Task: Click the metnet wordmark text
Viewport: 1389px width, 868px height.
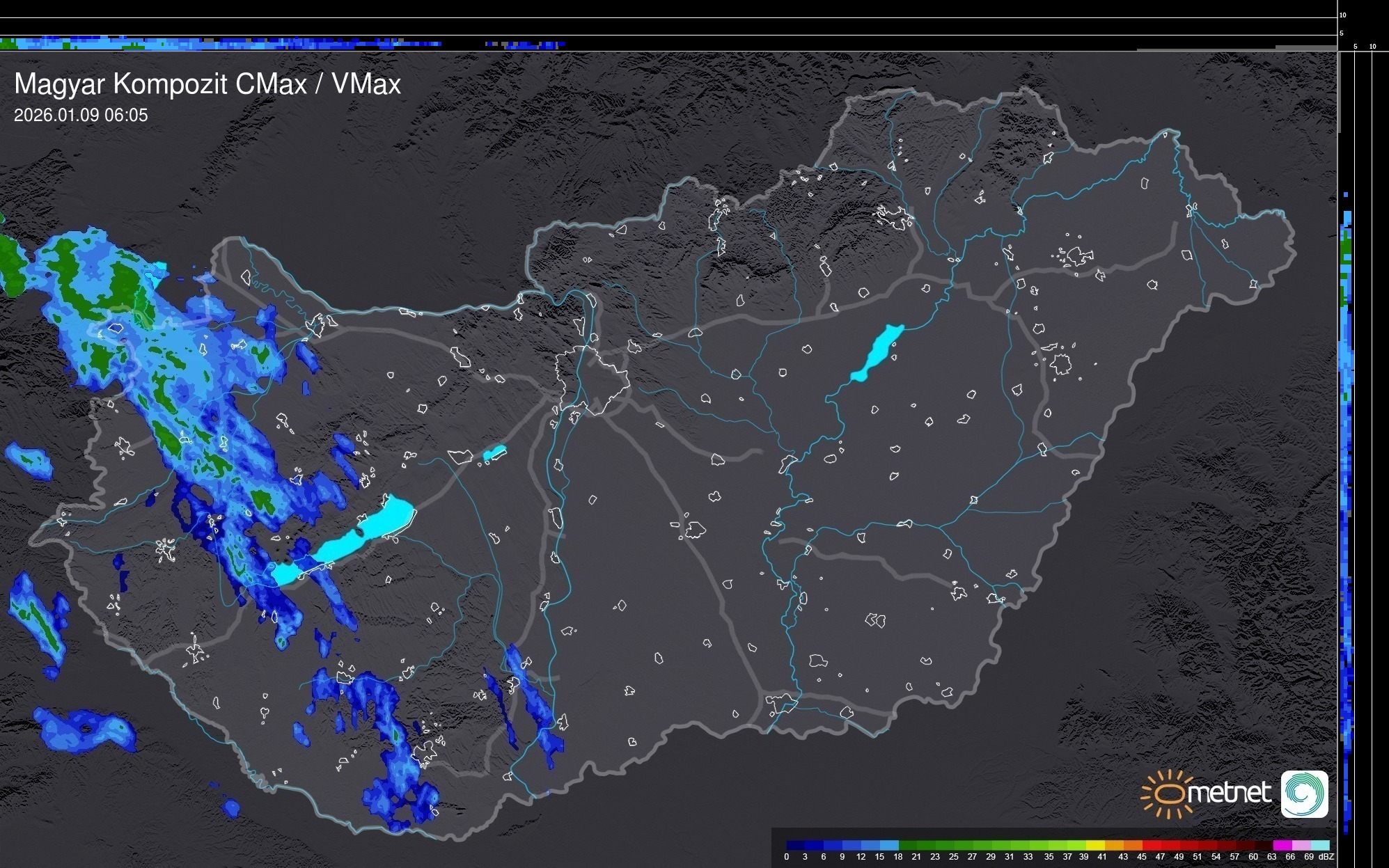Action: pos(1229,793)
